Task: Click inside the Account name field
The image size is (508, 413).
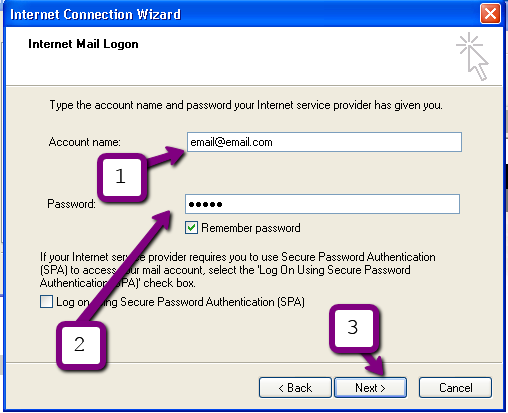Action: [x=324, y=142]
